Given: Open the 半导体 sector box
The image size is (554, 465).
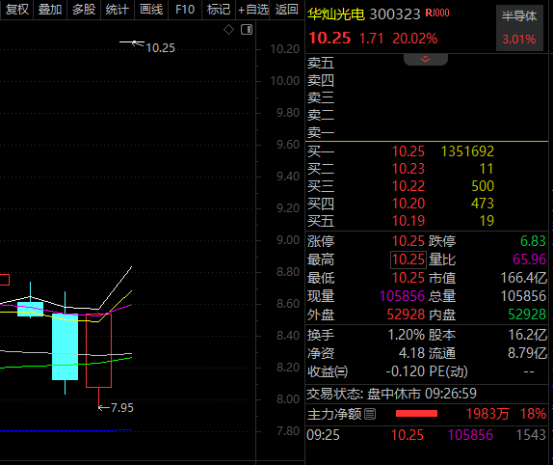Looking at the screenshot, I should click(x=519, y=28).
